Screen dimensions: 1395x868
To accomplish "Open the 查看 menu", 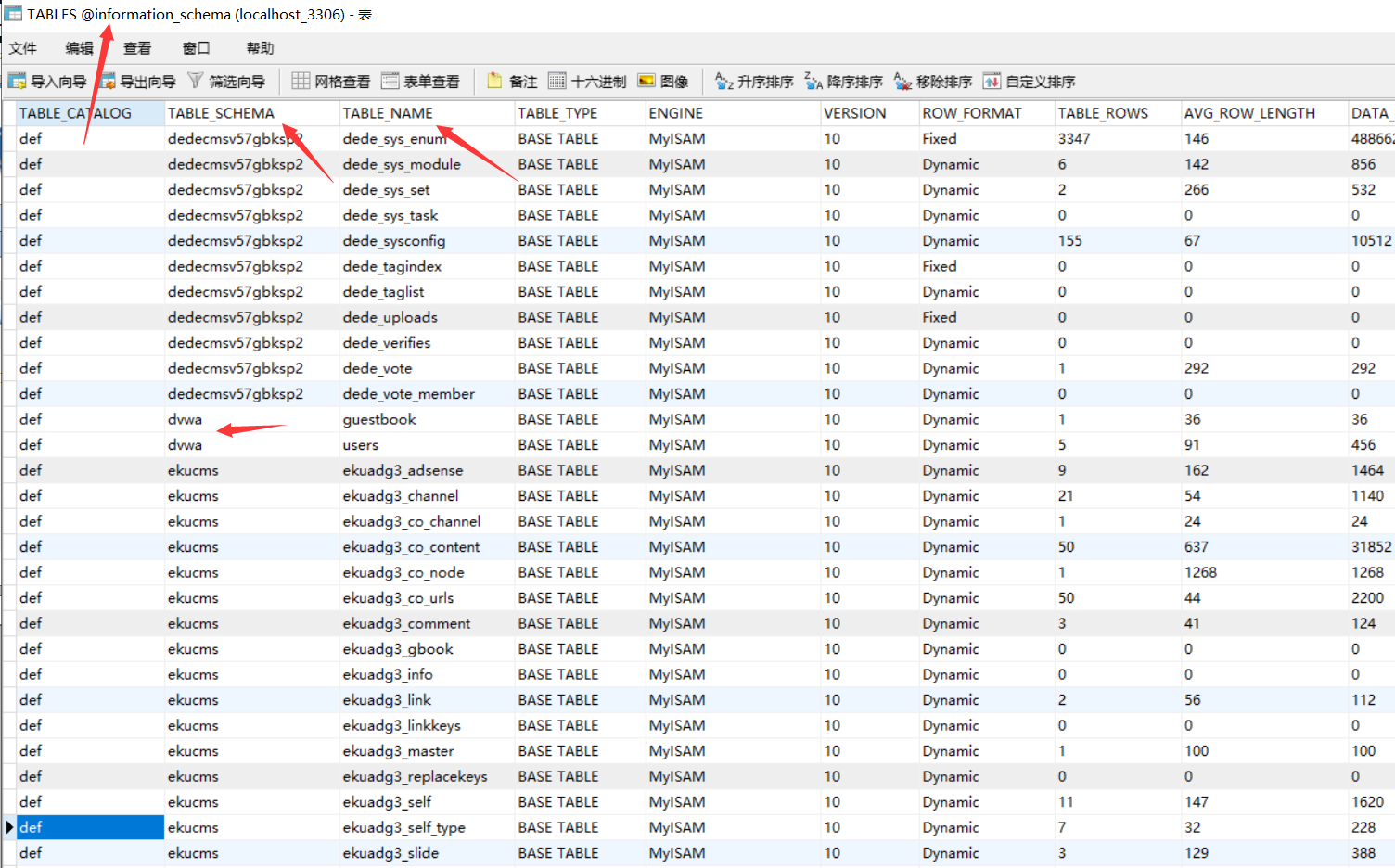I will [137, 48].
